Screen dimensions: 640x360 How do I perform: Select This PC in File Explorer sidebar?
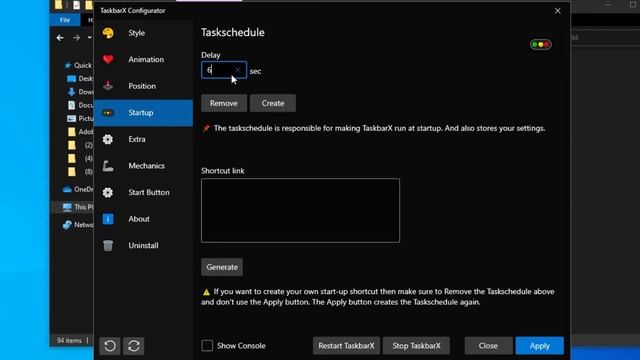[78, 207]
